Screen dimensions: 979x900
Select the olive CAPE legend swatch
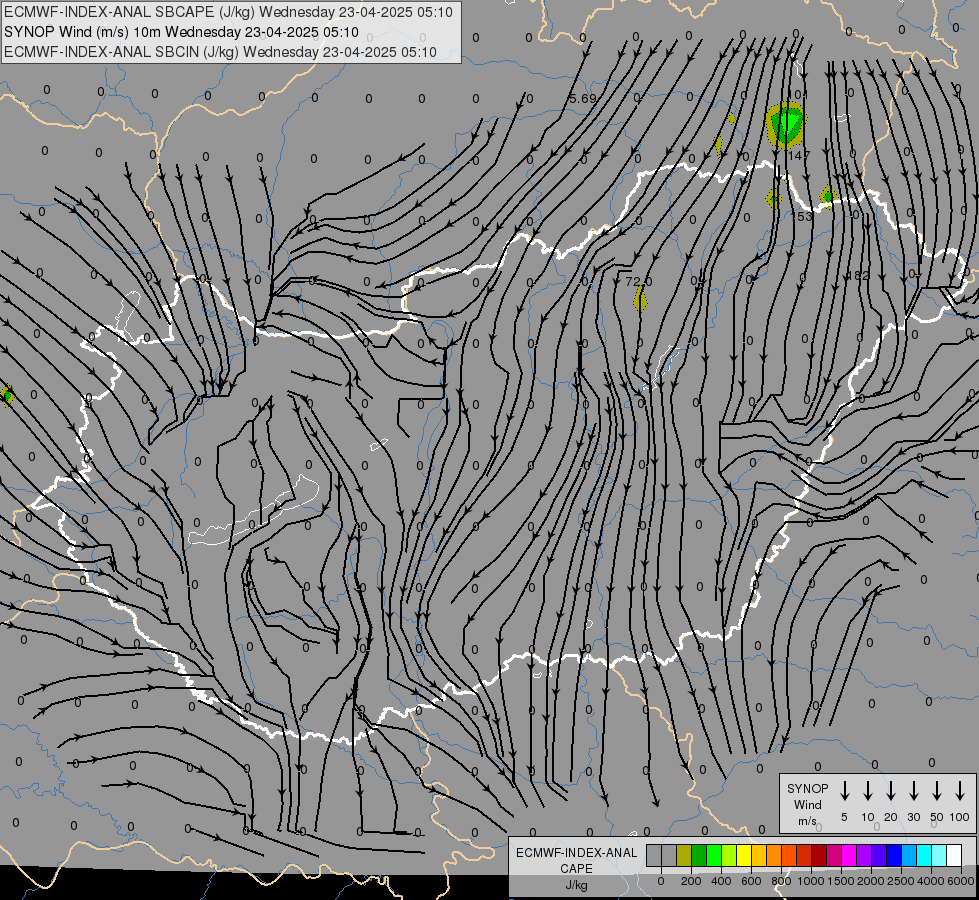pyautogui.click(x=684, y=855)
